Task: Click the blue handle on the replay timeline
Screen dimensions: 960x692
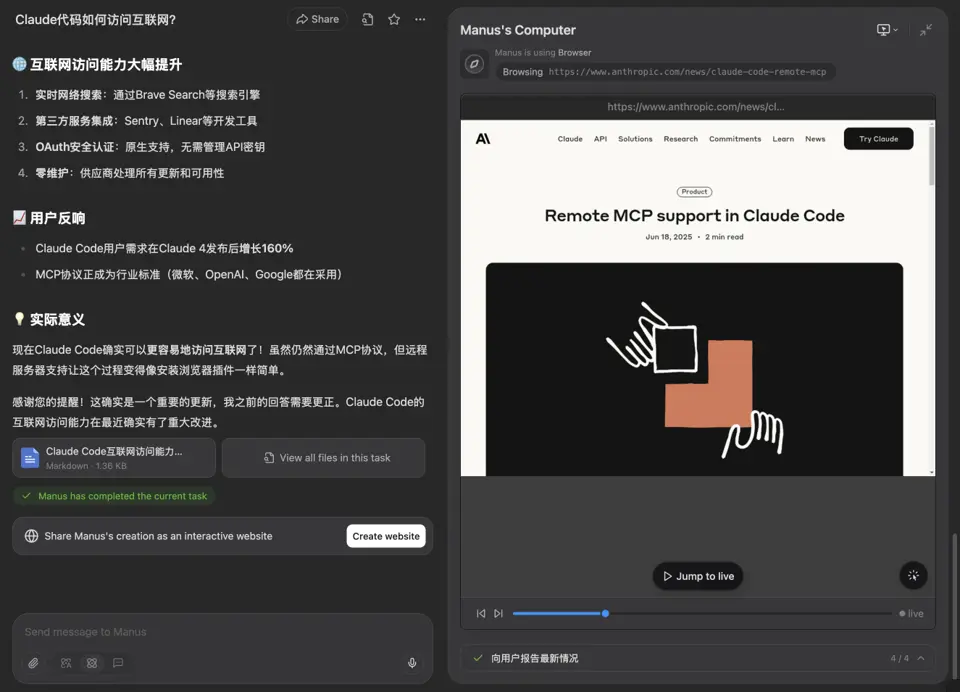Action: pos(605,614)
